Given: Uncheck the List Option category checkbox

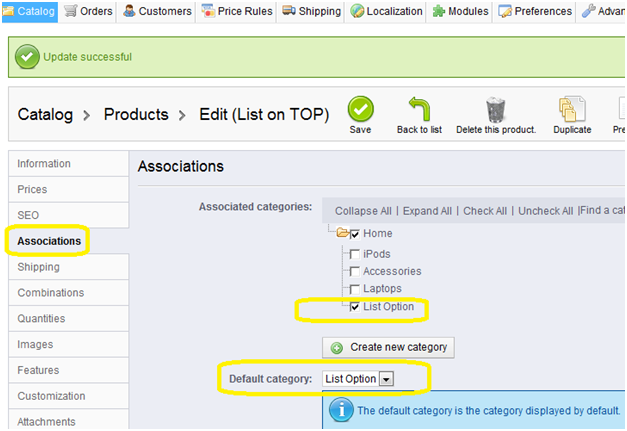Looking at the screenshot, I should 354,307.
